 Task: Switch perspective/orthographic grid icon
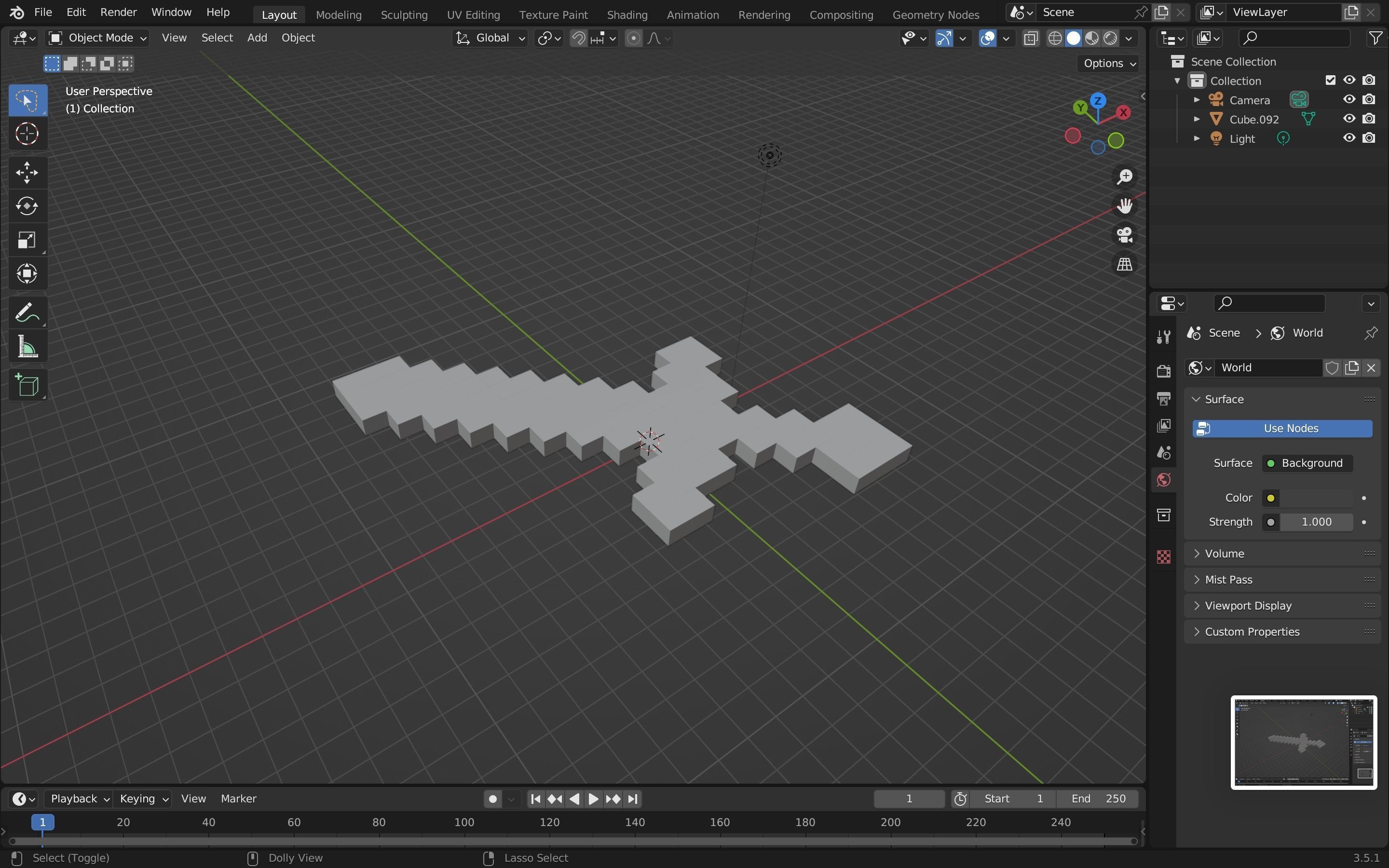[1124, 265]
